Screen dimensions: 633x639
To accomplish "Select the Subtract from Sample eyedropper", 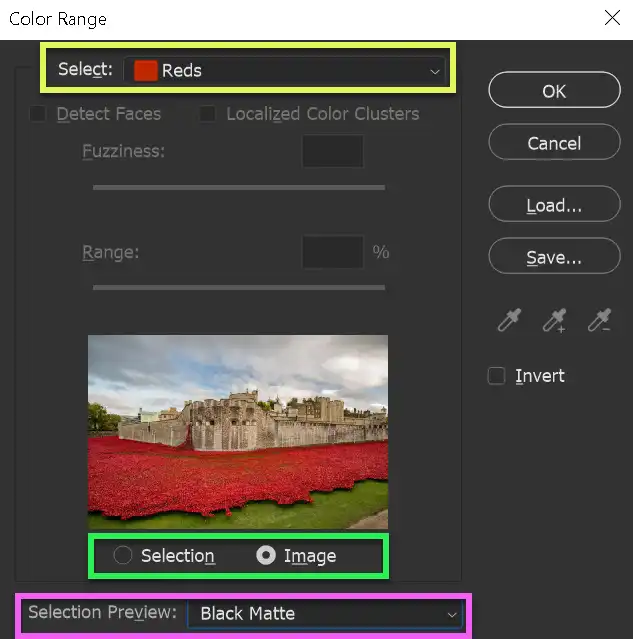I will click(599, 320).
